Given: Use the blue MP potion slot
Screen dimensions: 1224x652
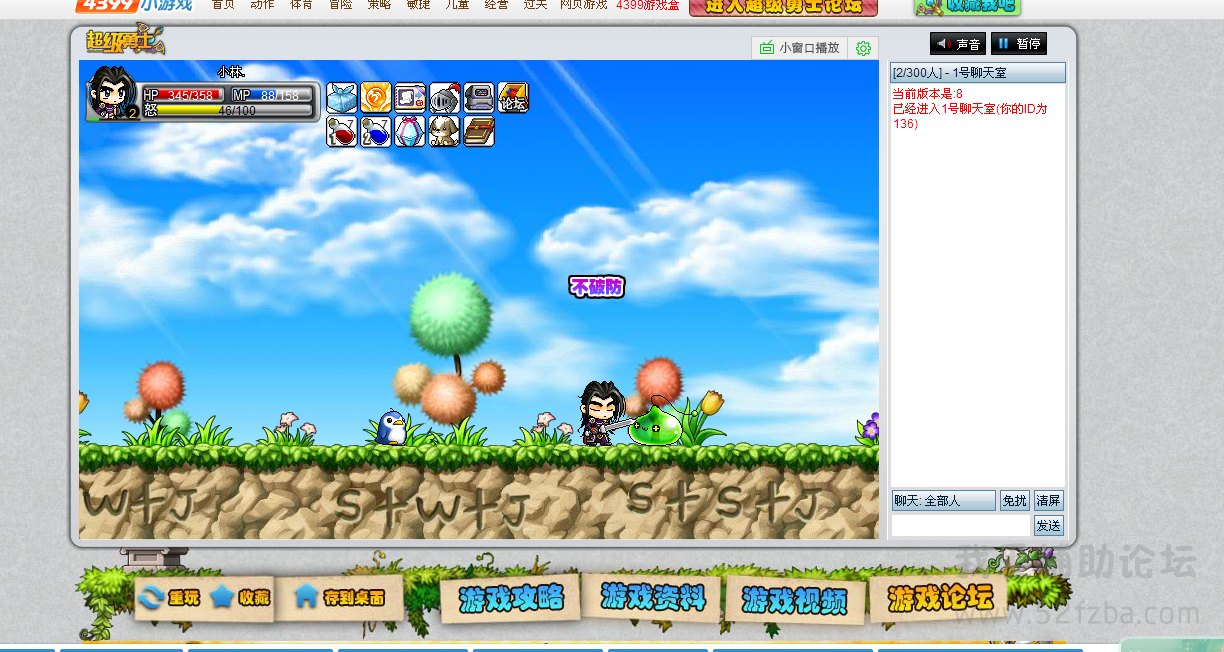Looking at the screenshot, I should [x=376, y=132].
